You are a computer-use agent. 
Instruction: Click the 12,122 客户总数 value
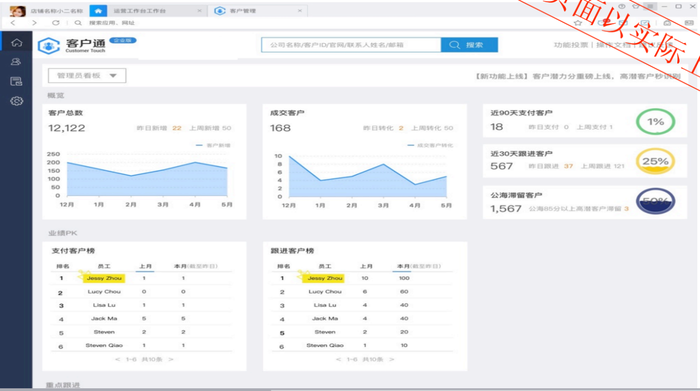tap(67, 128)
